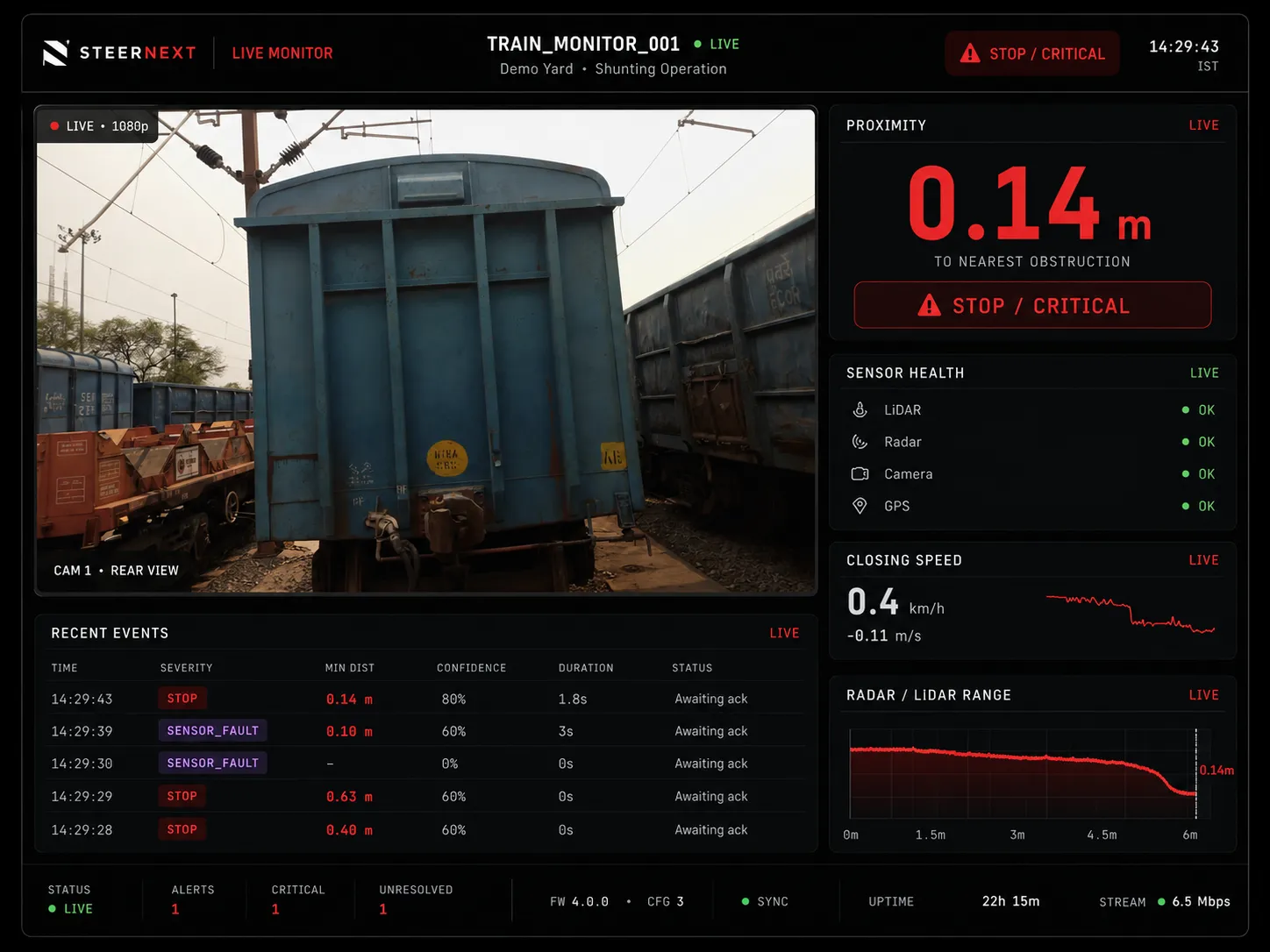Viewport: 1270px width, 952px height.
Task: Click the 0.40 m min distance value
Action: click(x=349, y=830)
